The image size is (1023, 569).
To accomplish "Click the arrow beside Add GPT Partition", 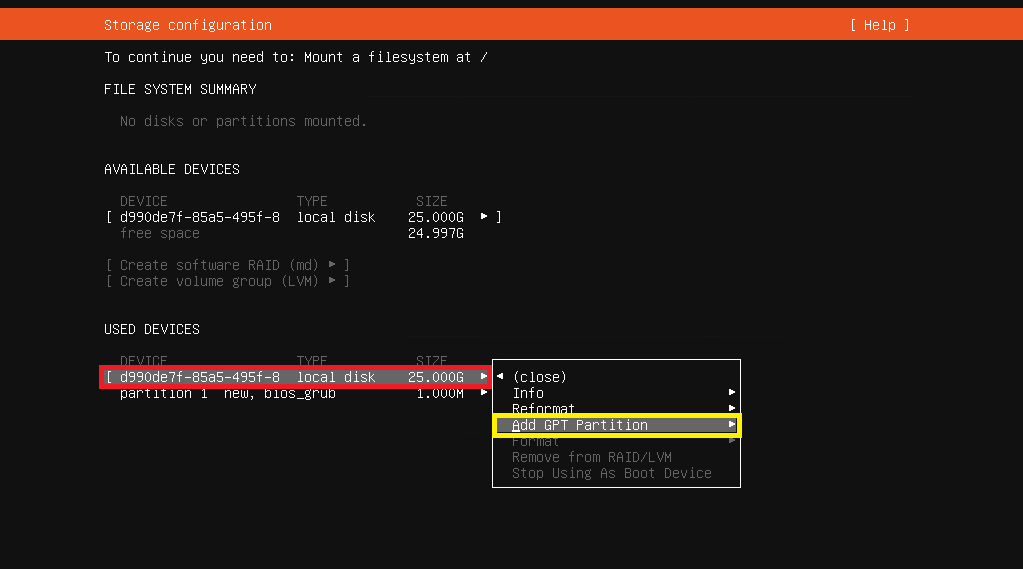I will 732,425.
